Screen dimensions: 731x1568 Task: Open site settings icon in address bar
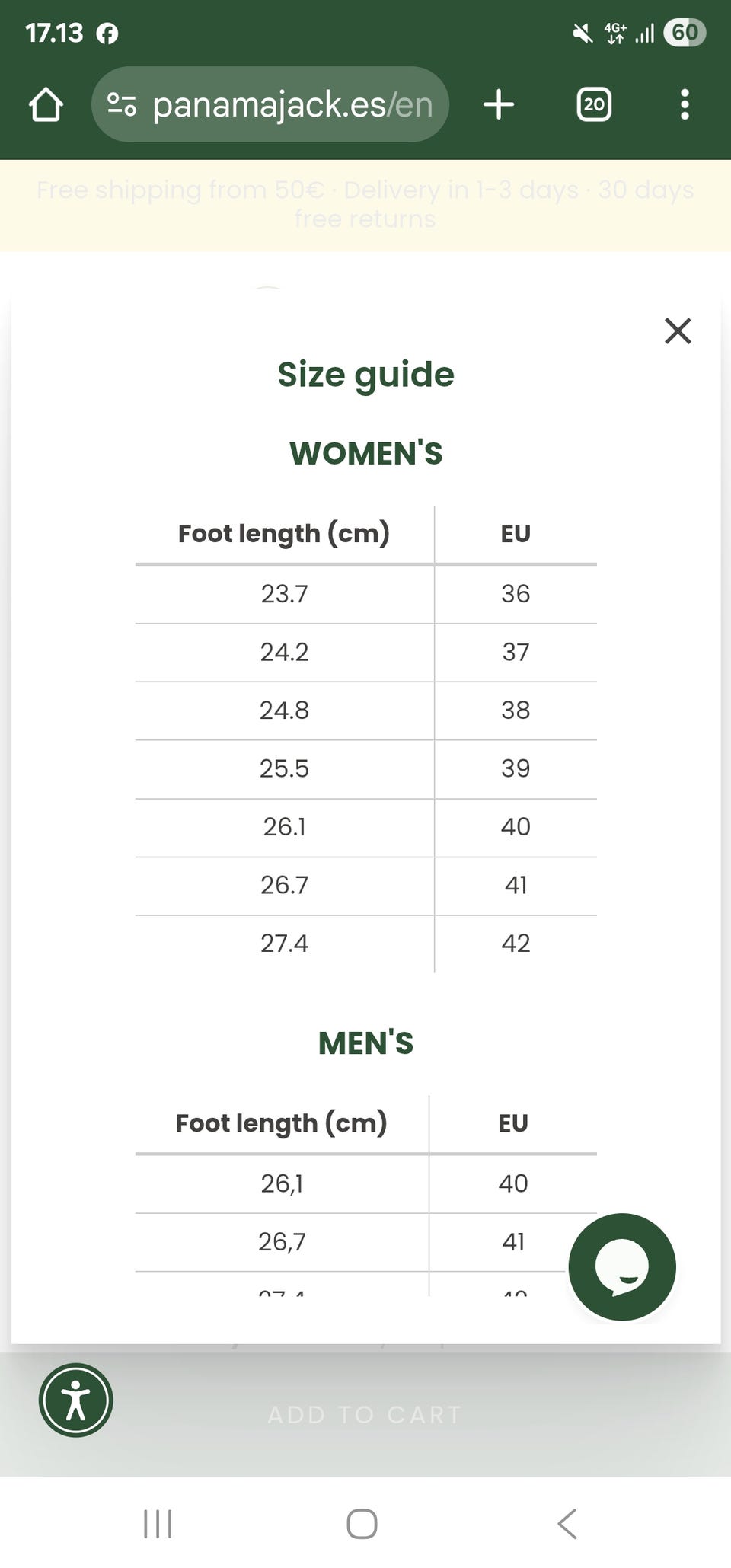coord(122,104)
